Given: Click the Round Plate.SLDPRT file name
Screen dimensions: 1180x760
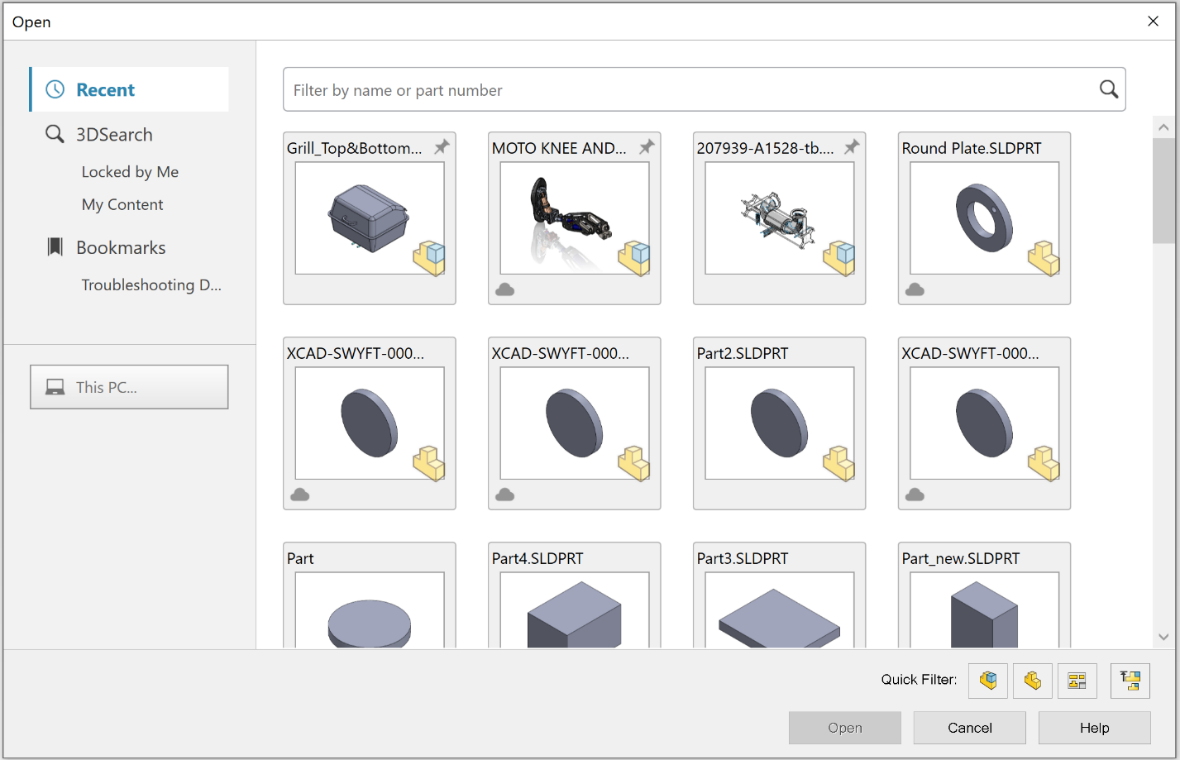Looking at the screenshot, I should (972, 148).
